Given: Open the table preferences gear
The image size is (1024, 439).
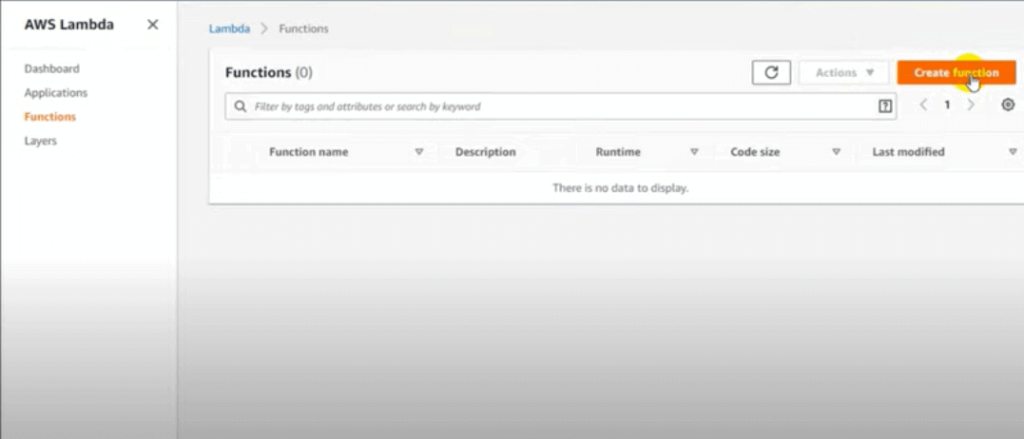Looking at the screenshot, I should (x=1008, y=105).
